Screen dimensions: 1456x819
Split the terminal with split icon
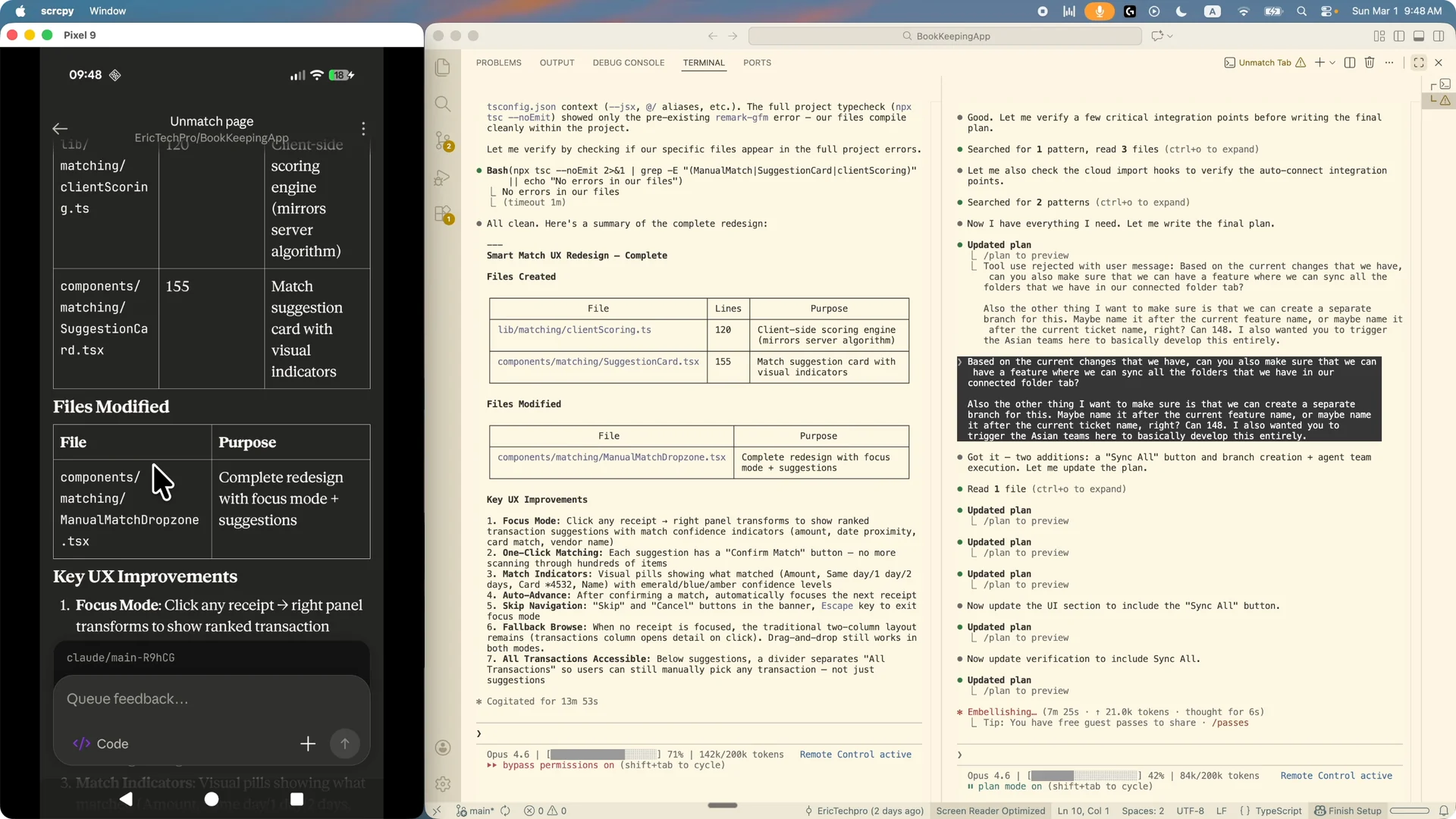point(1350,63)
